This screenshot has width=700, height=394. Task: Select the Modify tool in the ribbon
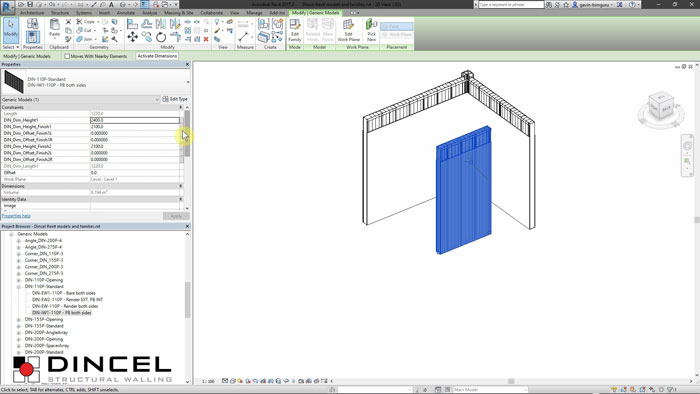[x=11, y=29]
